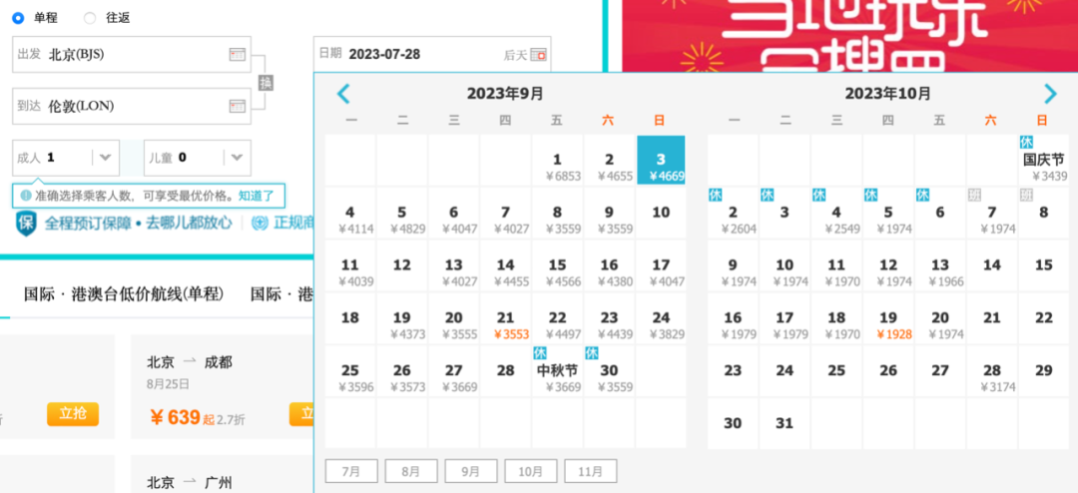Screen dimensions: 1078x493
Task: Expand the adult count dropdown
Action: pyautogui.click(x=105, y=157)
